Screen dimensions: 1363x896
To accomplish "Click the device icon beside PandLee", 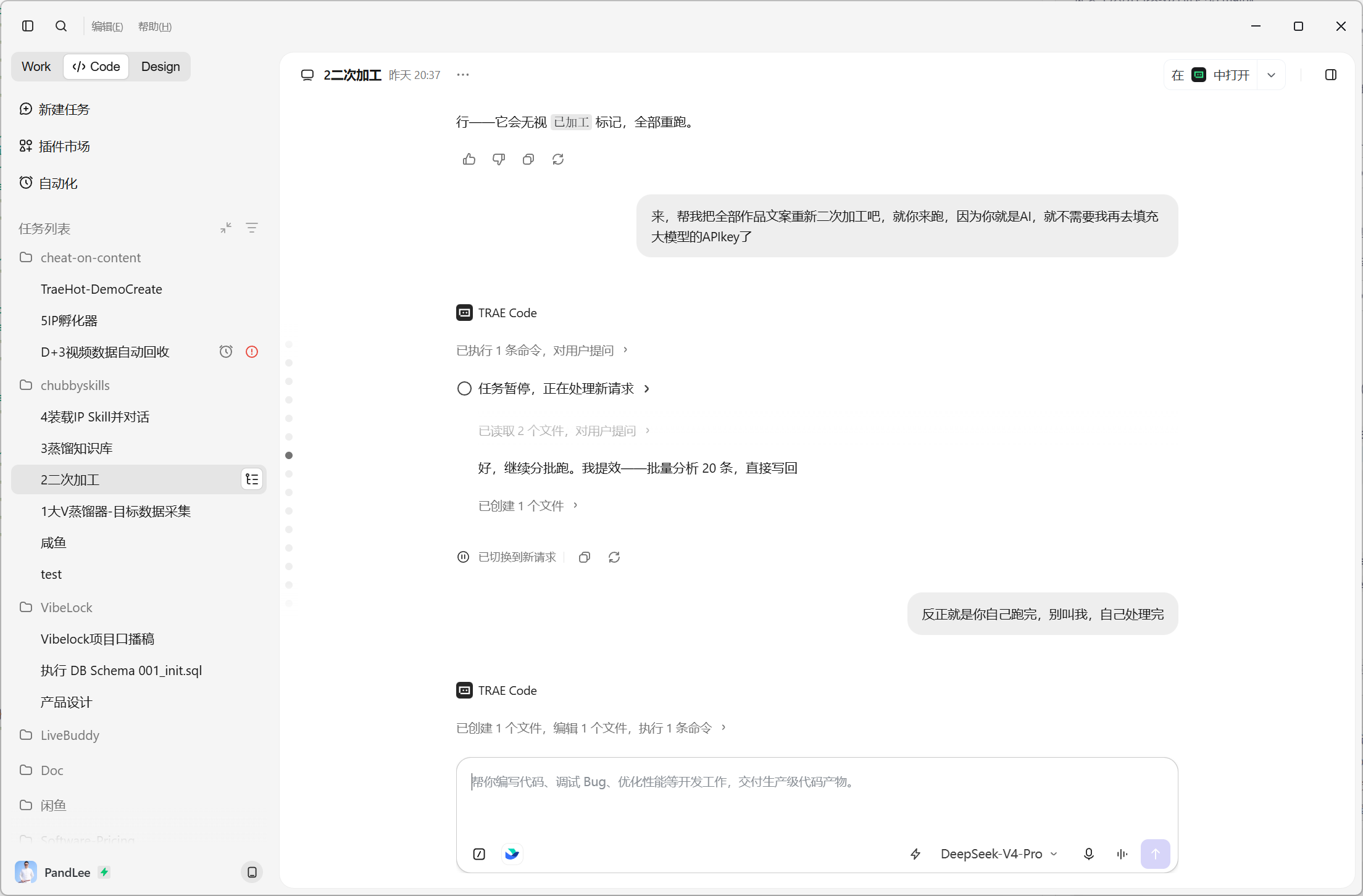I will click(x=252, y=872).
